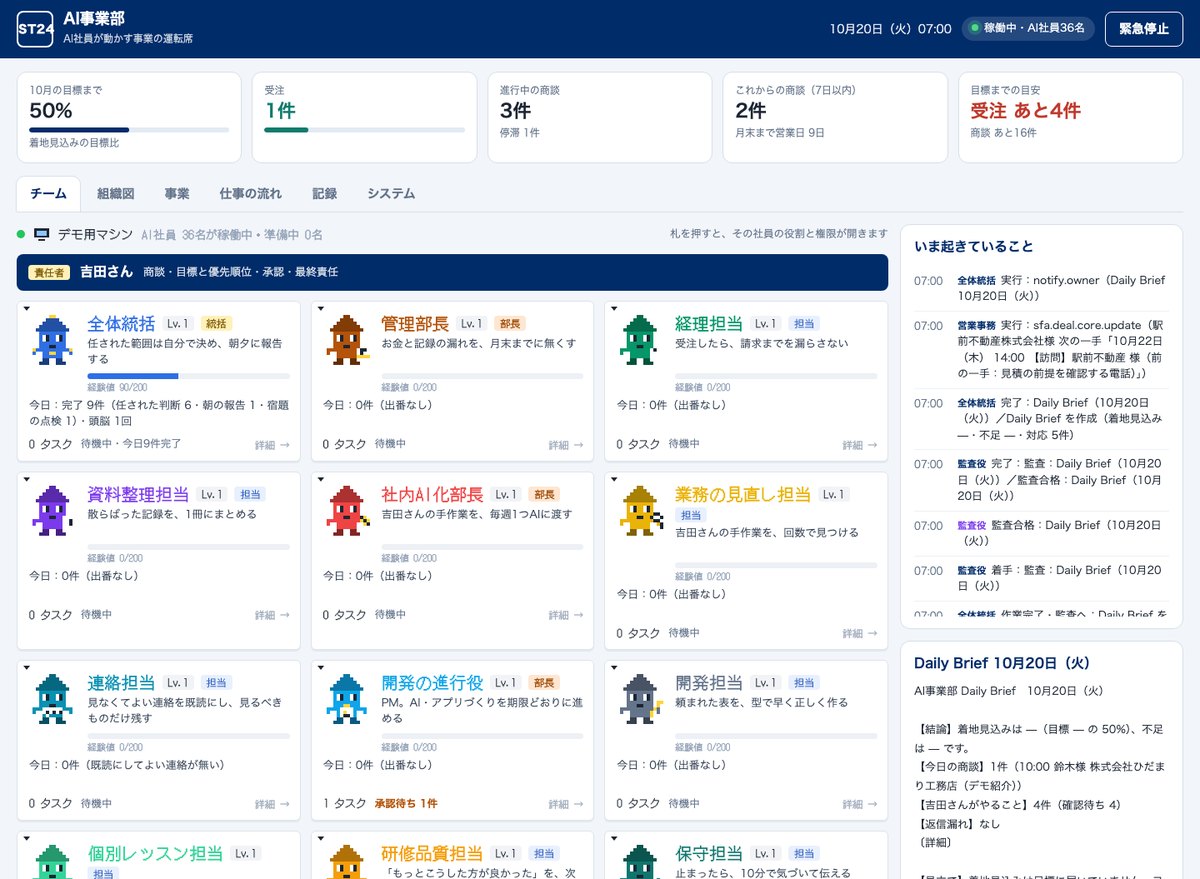The width and height of the screenshot is (1200, 879).
Task: Open 詳細 for 管理部長 card
Action: pyautogui.click(x=564, y=445)
